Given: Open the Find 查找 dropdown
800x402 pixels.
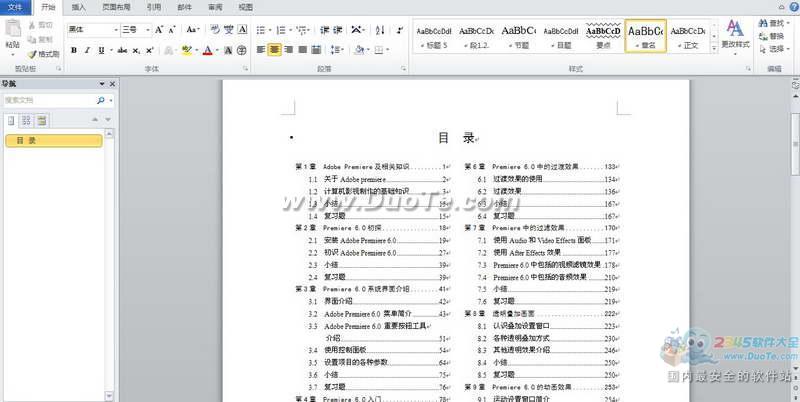Looking at the screenshot, I should [x=789, y=23].
